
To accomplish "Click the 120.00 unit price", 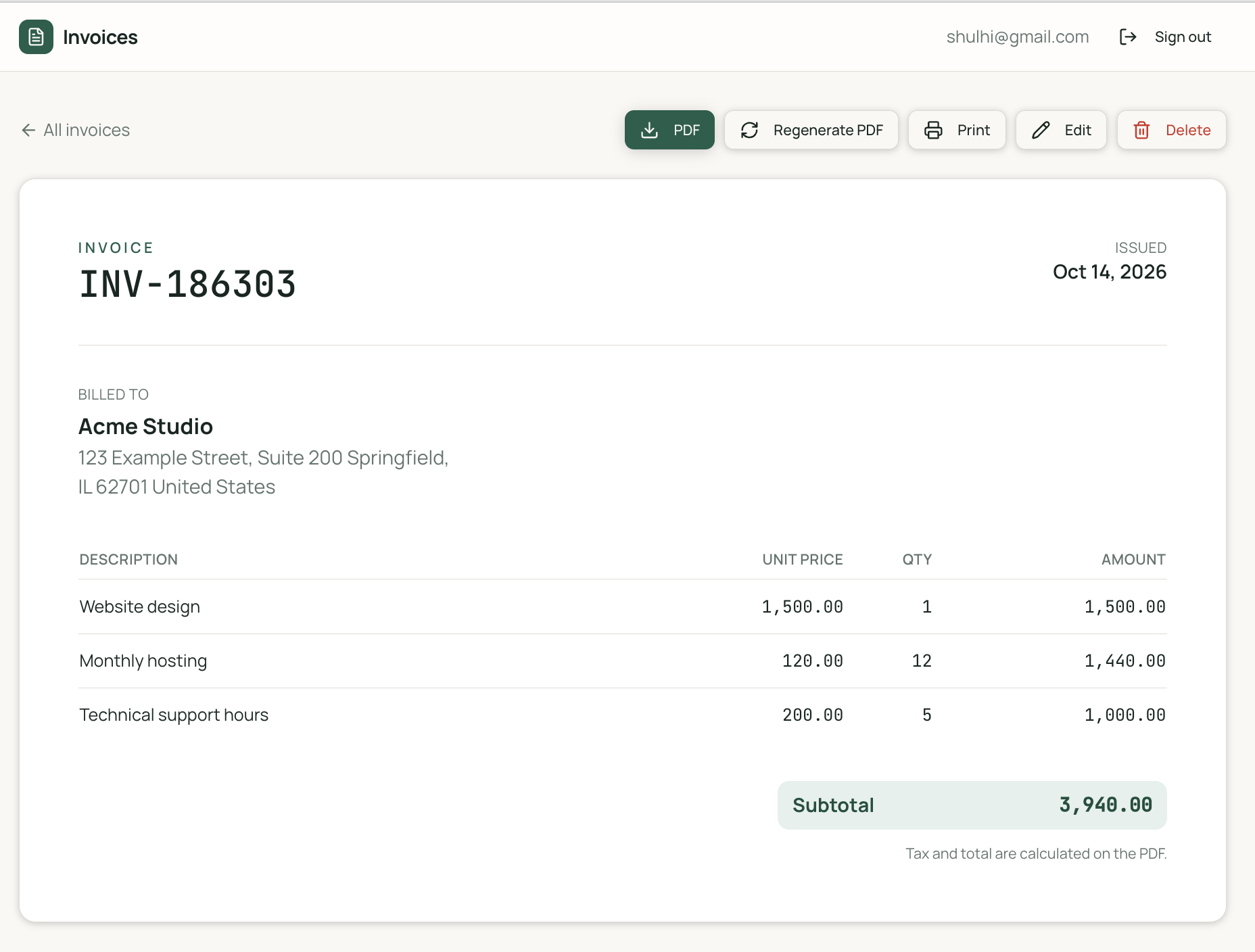I will [813, 661].
